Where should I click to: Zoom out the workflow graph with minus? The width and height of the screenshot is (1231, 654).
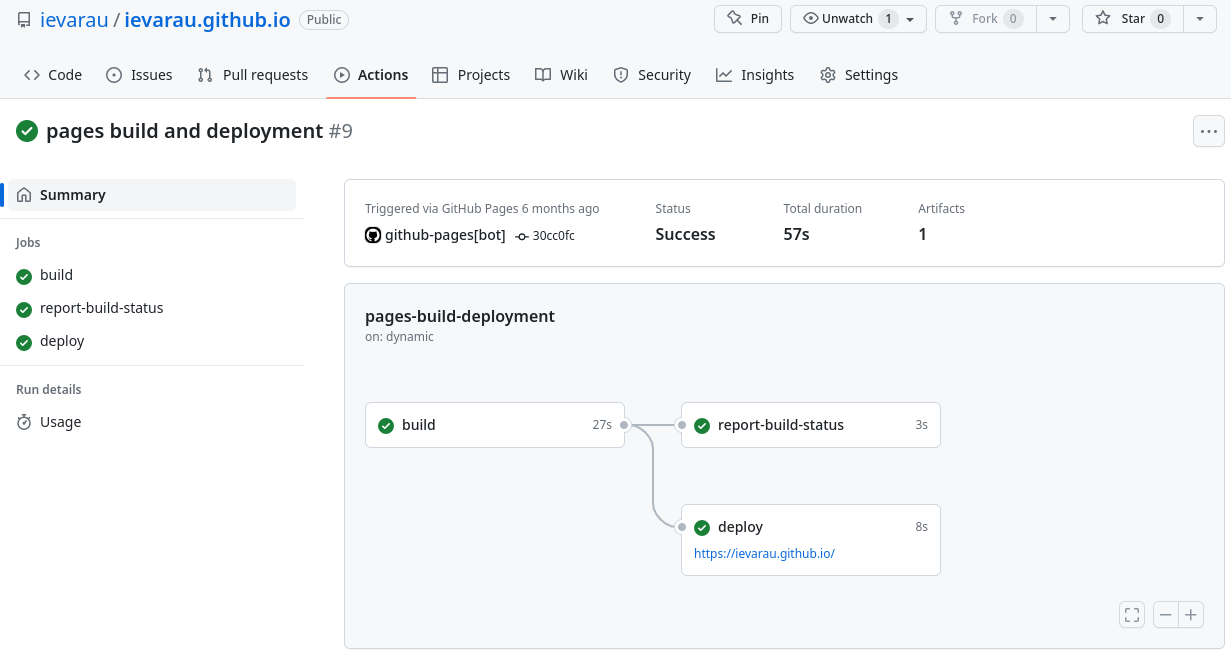coord(1166,615)
